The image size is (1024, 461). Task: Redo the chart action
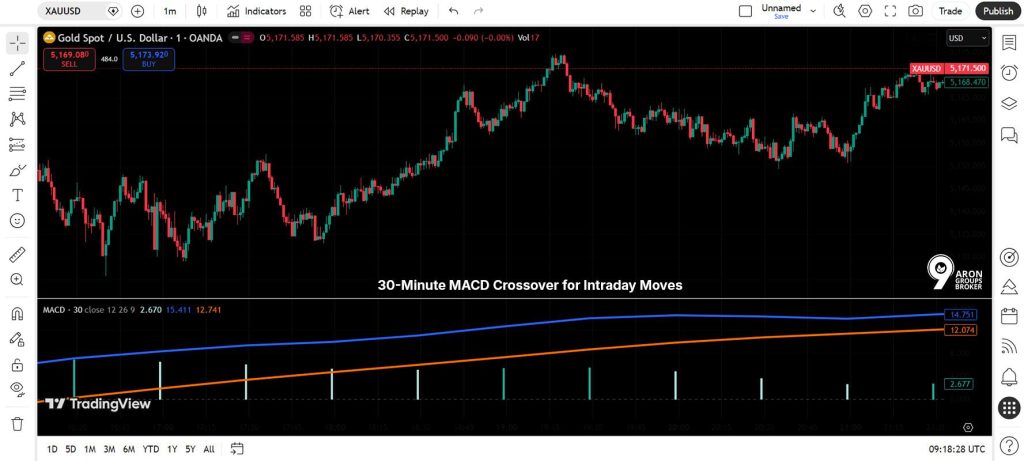click(x=478, y=11)
